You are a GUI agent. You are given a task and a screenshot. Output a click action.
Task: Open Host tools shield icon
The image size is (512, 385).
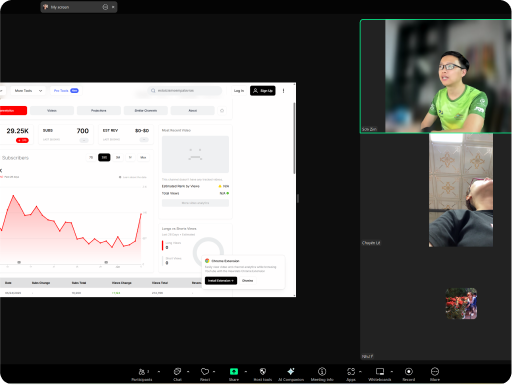[263, 371]
